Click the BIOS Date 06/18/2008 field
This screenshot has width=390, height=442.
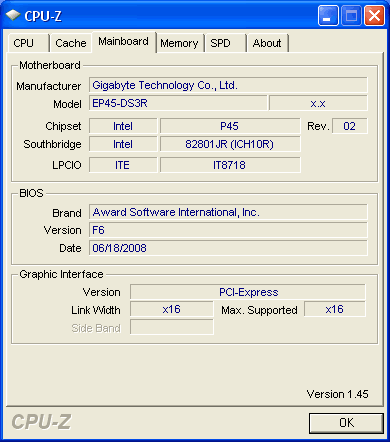pyautogui.click(x=228, y=248)
